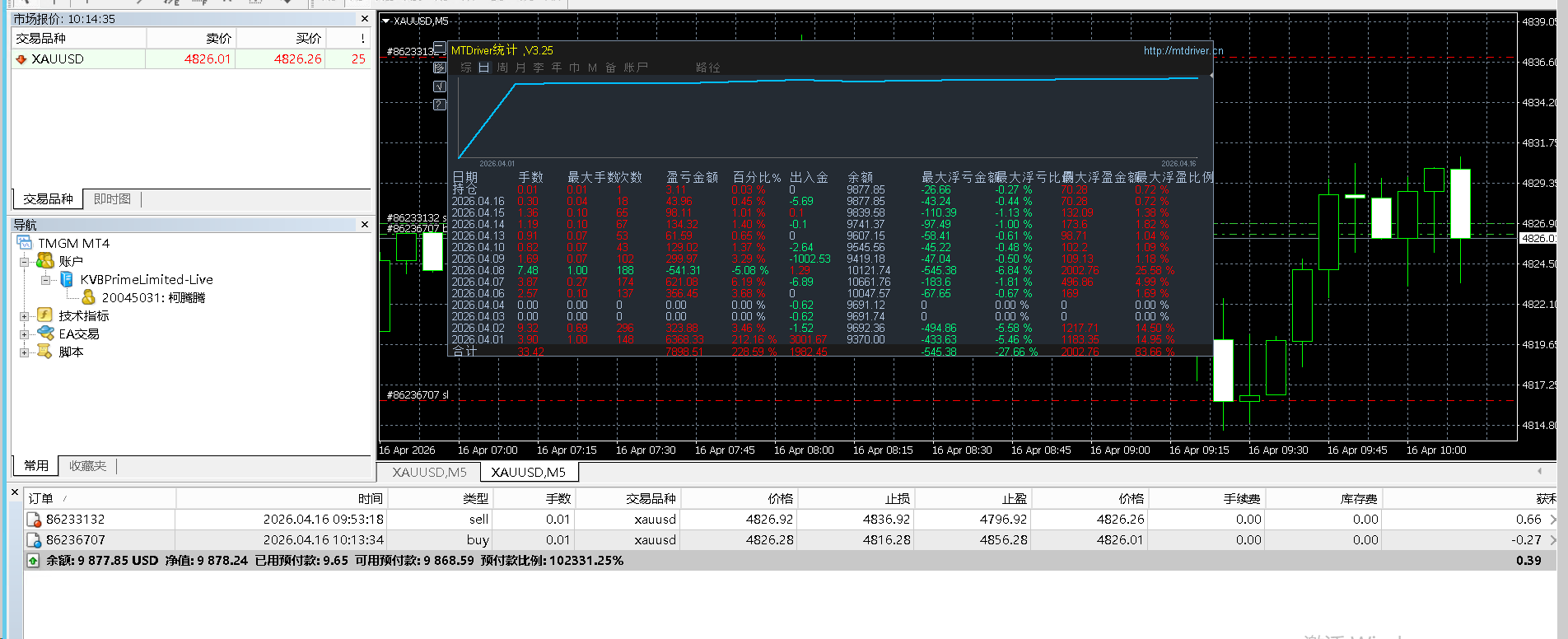Click the 账户 button in MTDriver panel

click(x=636, y=68)
